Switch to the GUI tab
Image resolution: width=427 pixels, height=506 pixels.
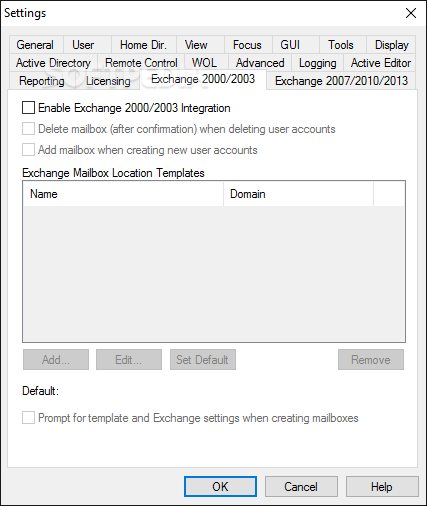(x=295, y=45)
